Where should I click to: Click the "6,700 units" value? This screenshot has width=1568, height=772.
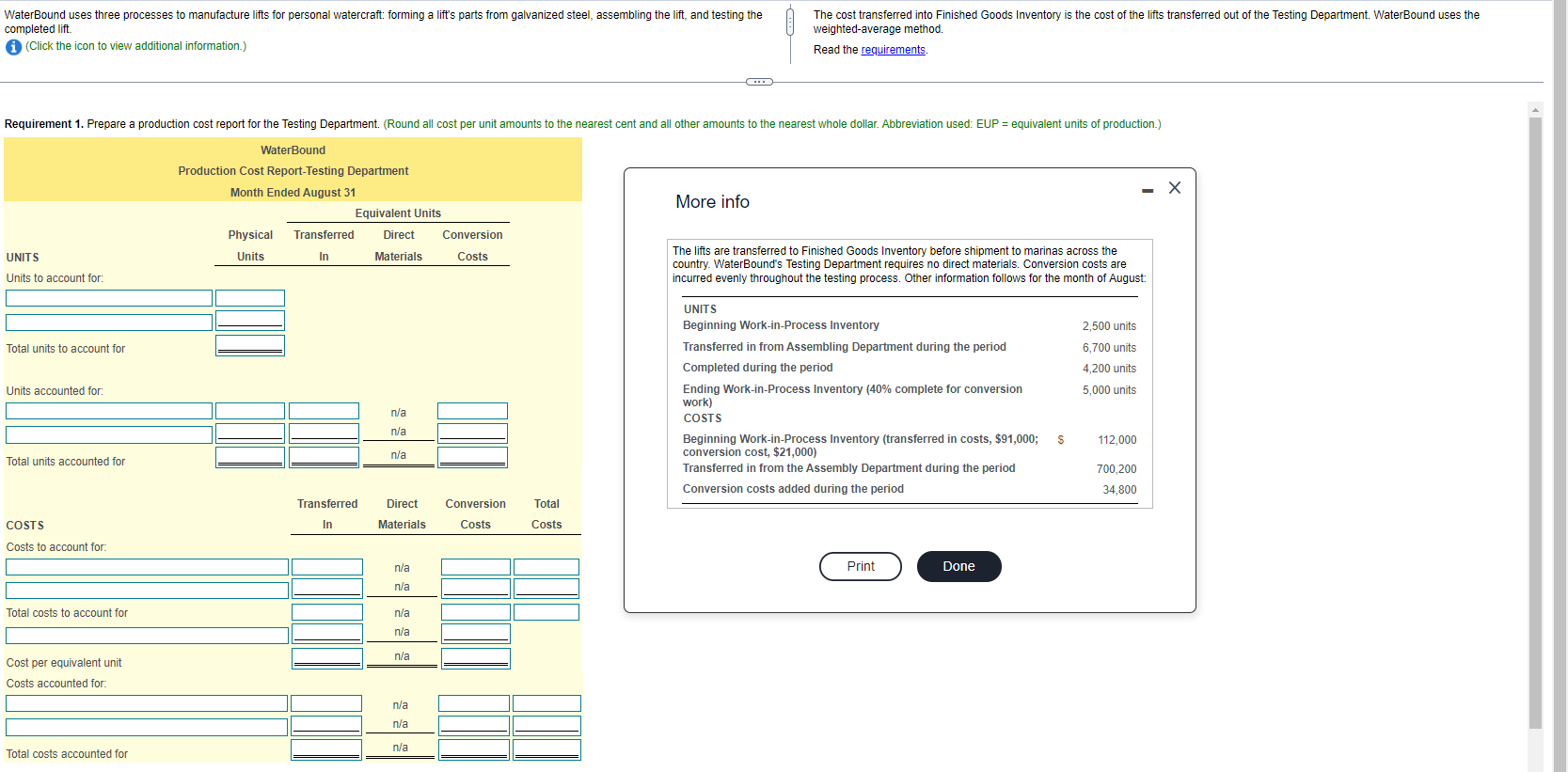coord(1109,348)
